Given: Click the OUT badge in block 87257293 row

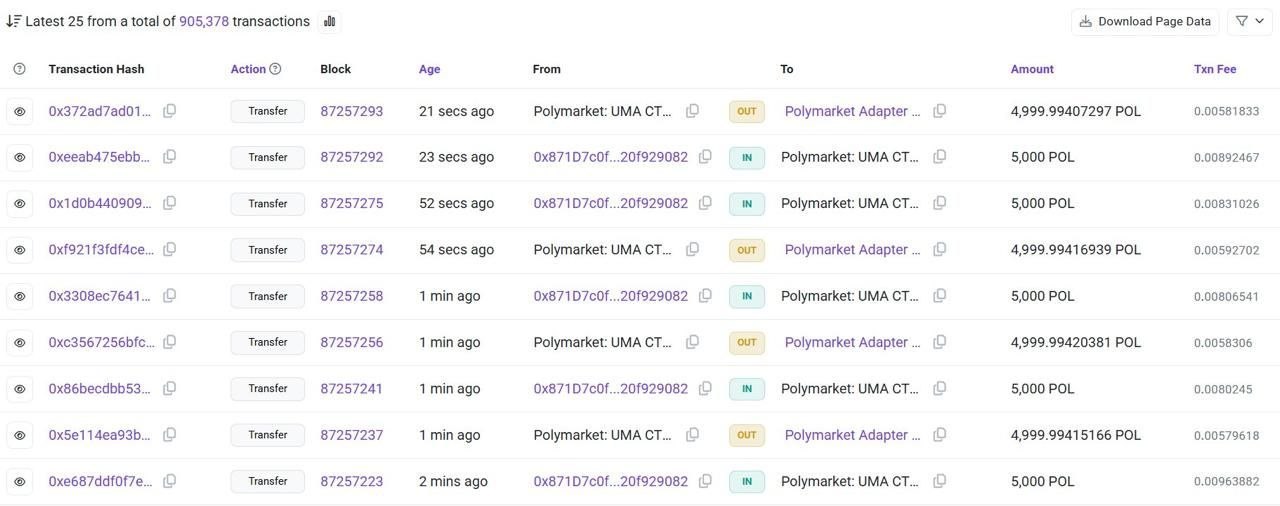Looking at the screenshot, I should point(746,111).
